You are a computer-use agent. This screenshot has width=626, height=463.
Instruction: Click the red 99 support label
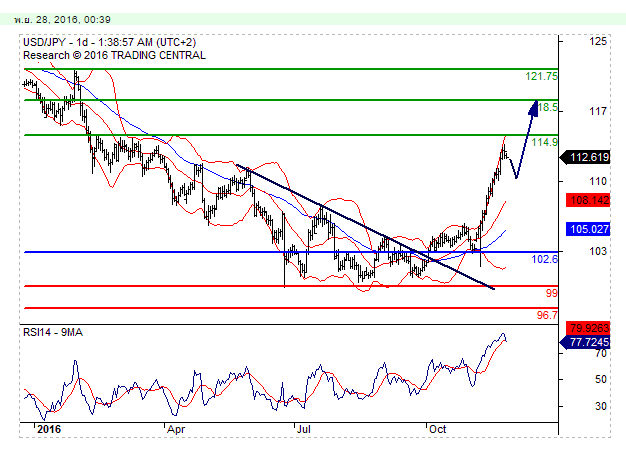point(551,293)
